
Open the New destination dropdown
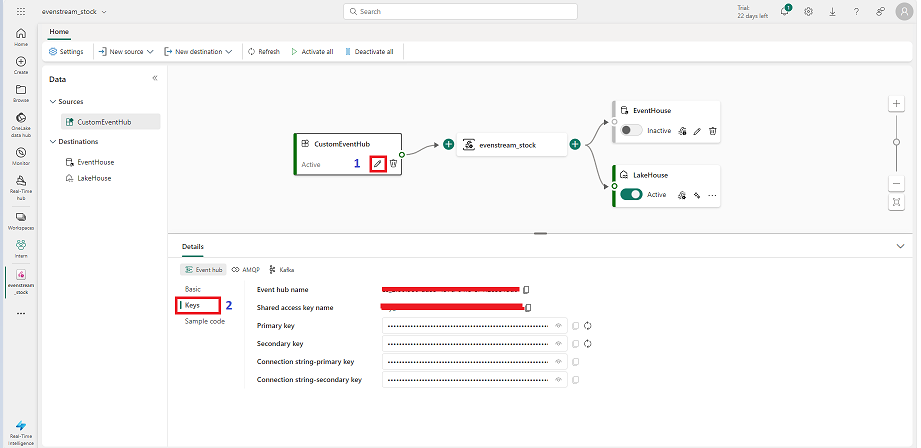pos(198,52)
